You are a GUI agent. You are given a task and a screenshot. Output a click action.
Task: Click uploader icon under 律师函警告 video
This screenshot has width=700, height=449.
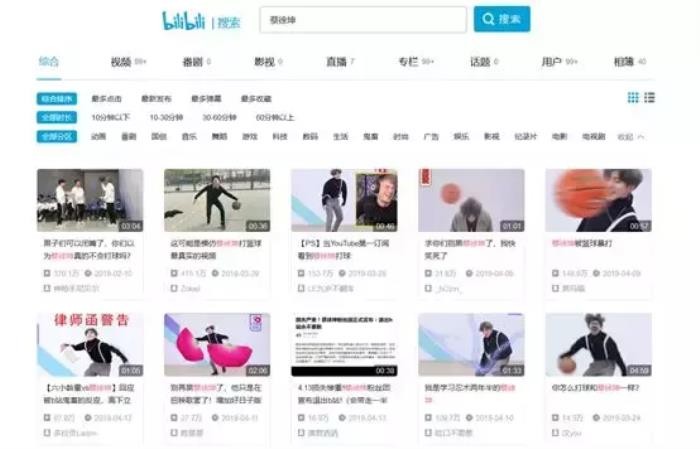pyautogui.click(x=47, y=431)
